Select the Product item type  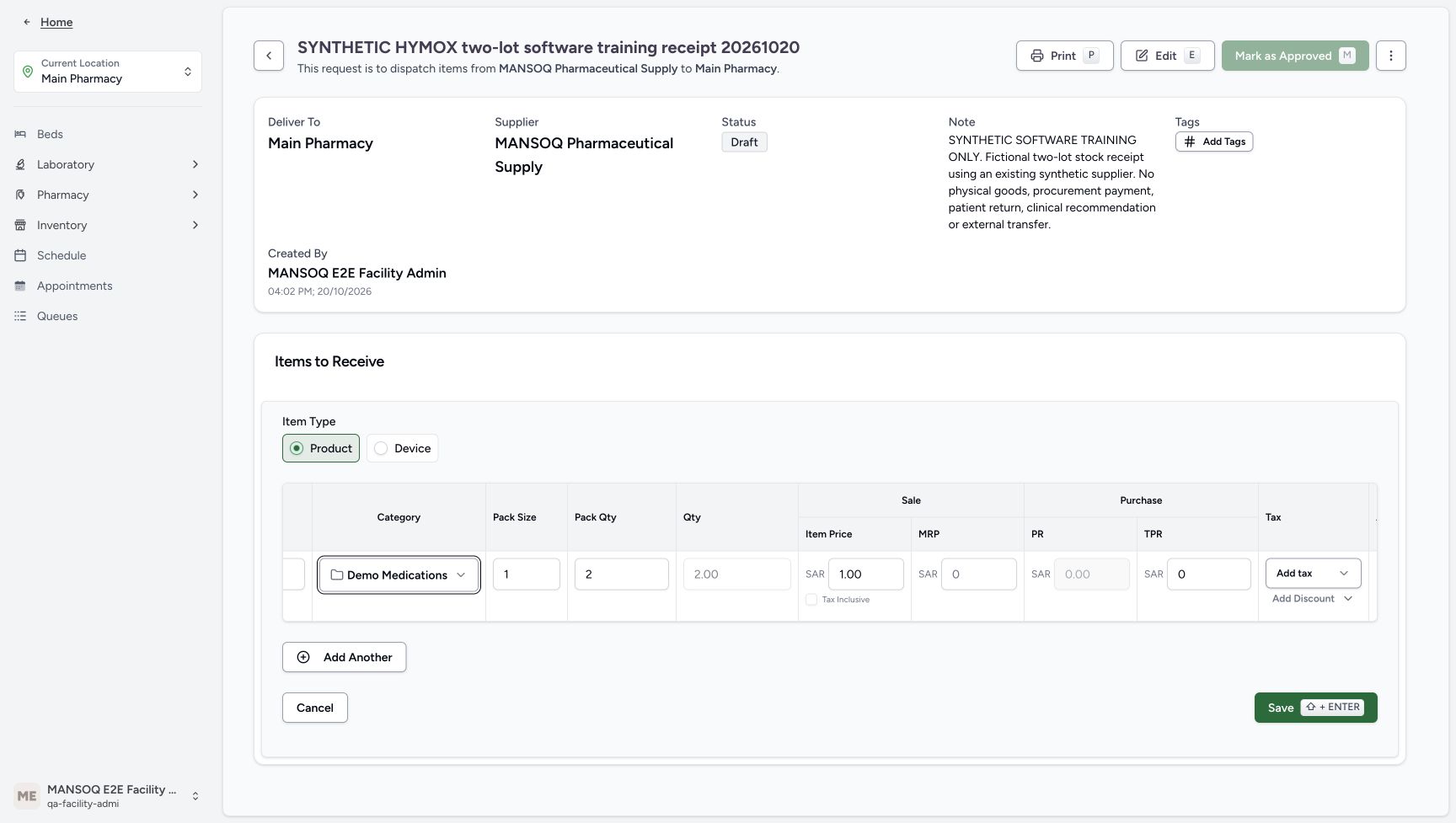click(321, 448)
